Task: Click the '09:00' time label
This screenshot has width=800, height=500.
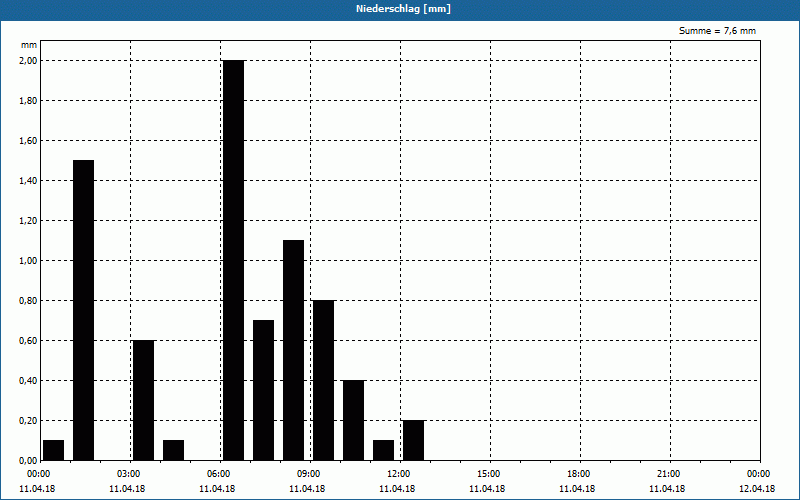Action: [x=311, y=474]
